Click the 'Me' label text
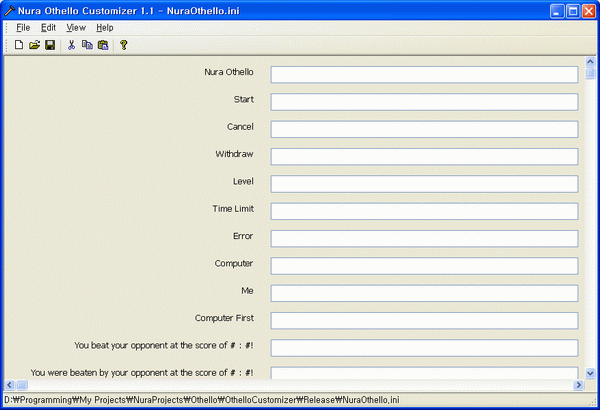This screenshot has width=600, height=410. pos(247,291)
